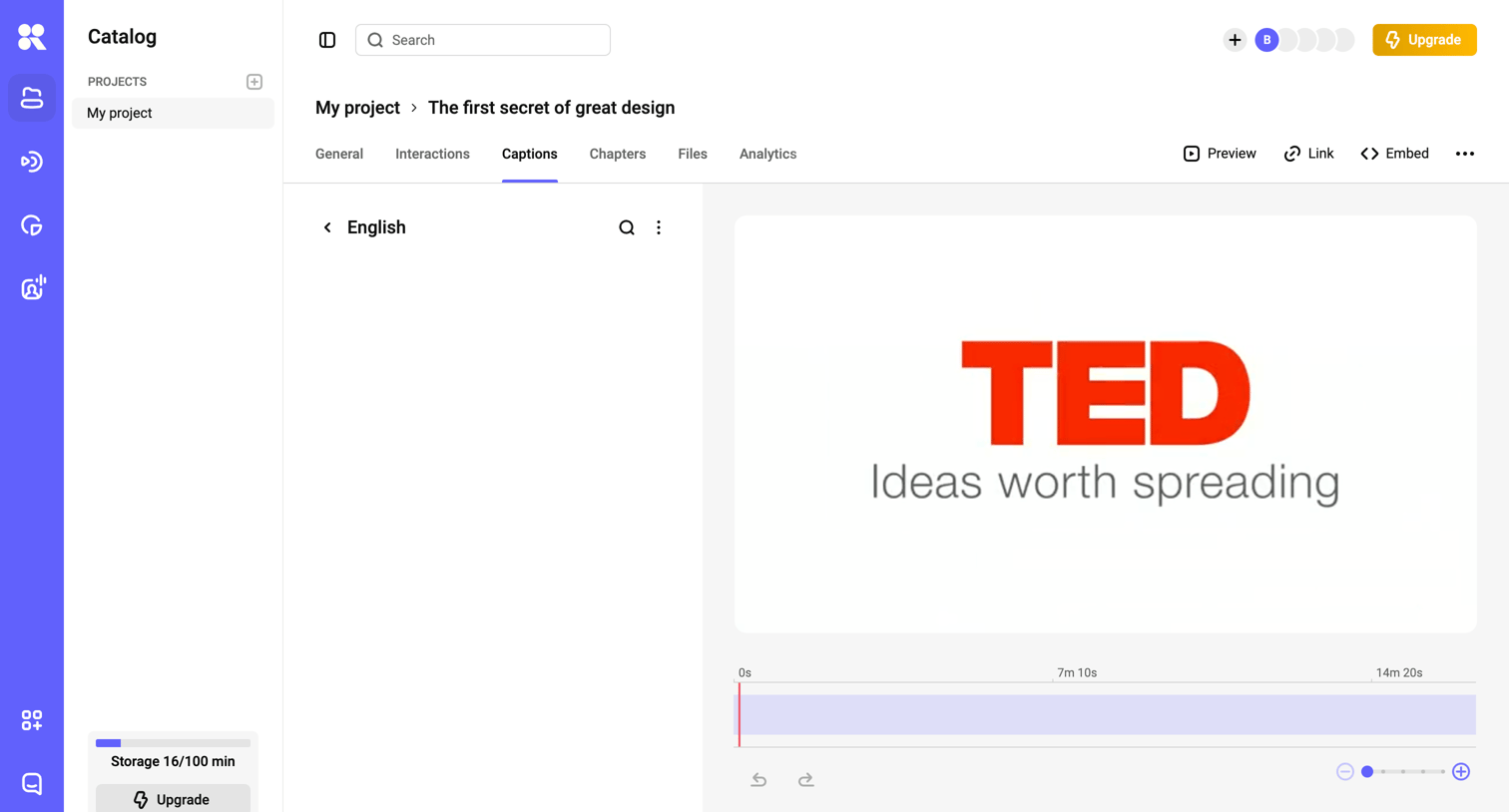Viewport: 1509px width, 812px height.
Task: Click the top Search field
Action: 483,40
